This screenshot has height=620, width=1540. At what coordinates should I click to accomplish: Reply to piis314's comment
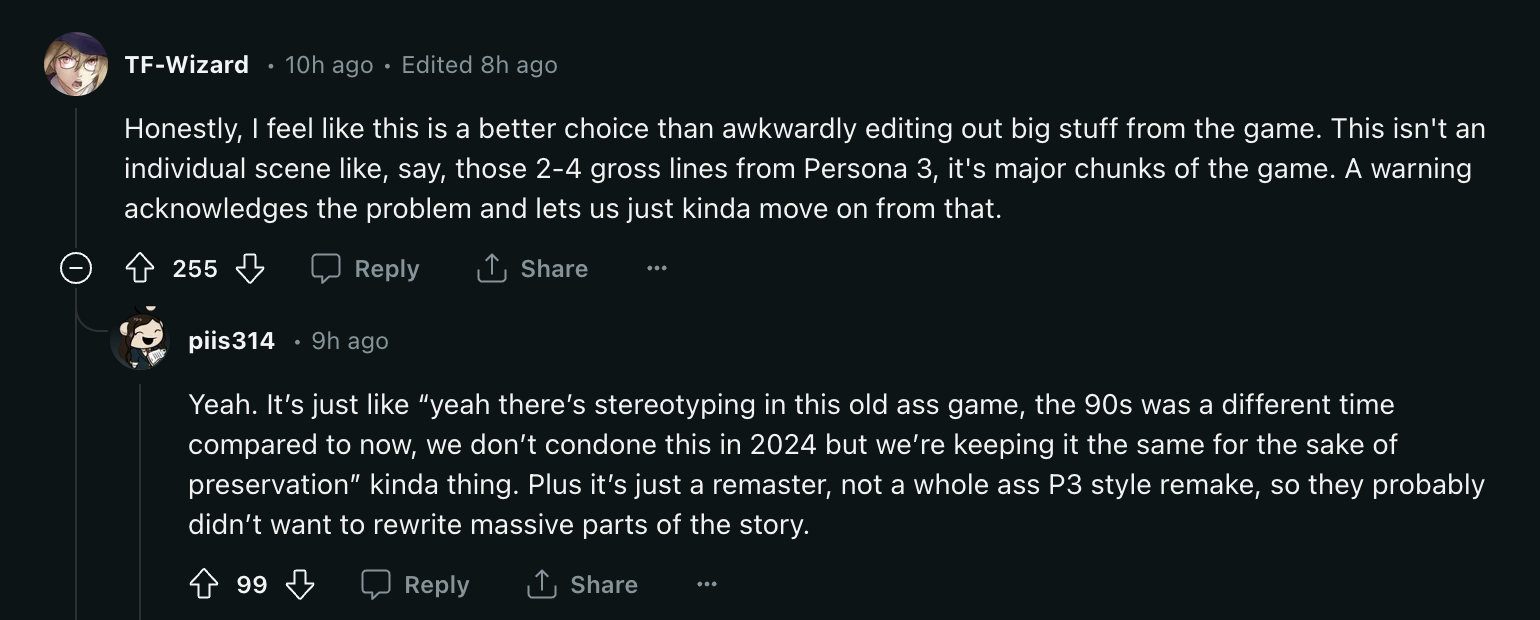click(x=415, y=585)
